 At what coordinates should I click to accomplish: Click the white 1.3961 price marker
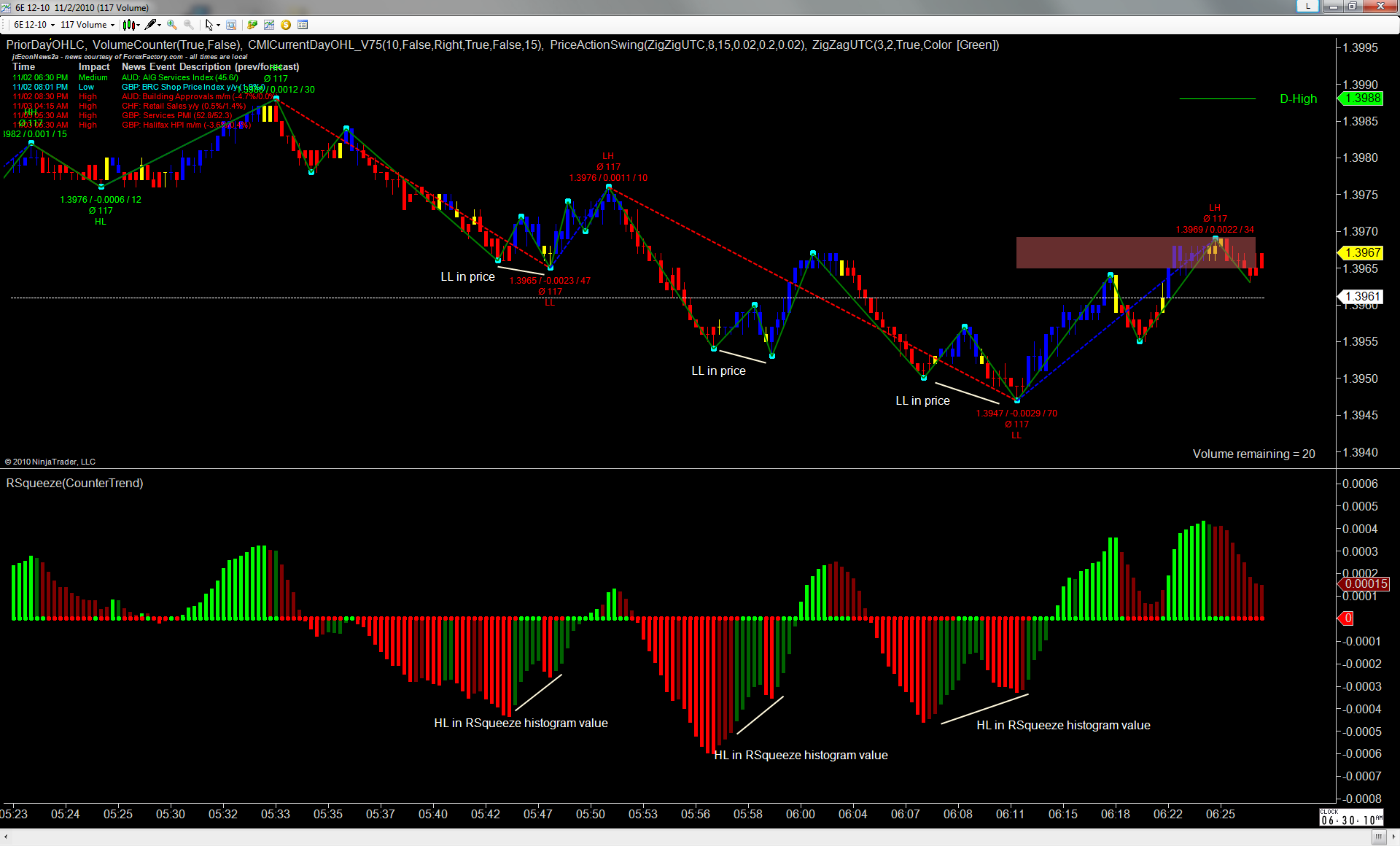click(x=1361, y=296)
